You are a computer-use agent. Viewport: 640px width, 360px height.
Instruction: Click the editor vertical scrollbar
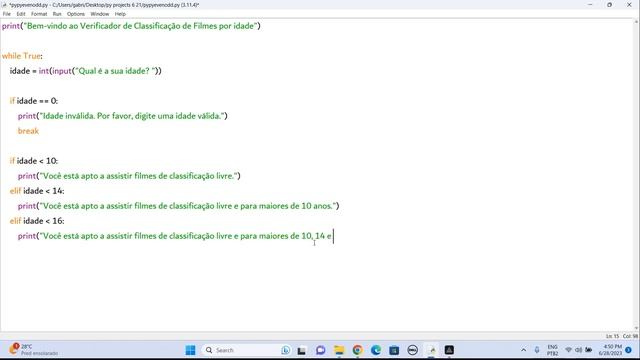tap(637, 175)
